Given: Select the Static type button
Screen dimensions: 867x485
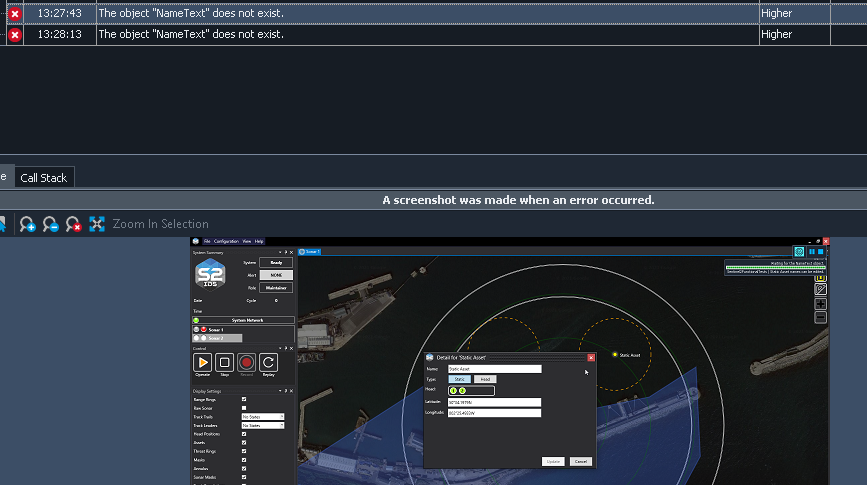Looking at the screenshot, I should 460,379.
